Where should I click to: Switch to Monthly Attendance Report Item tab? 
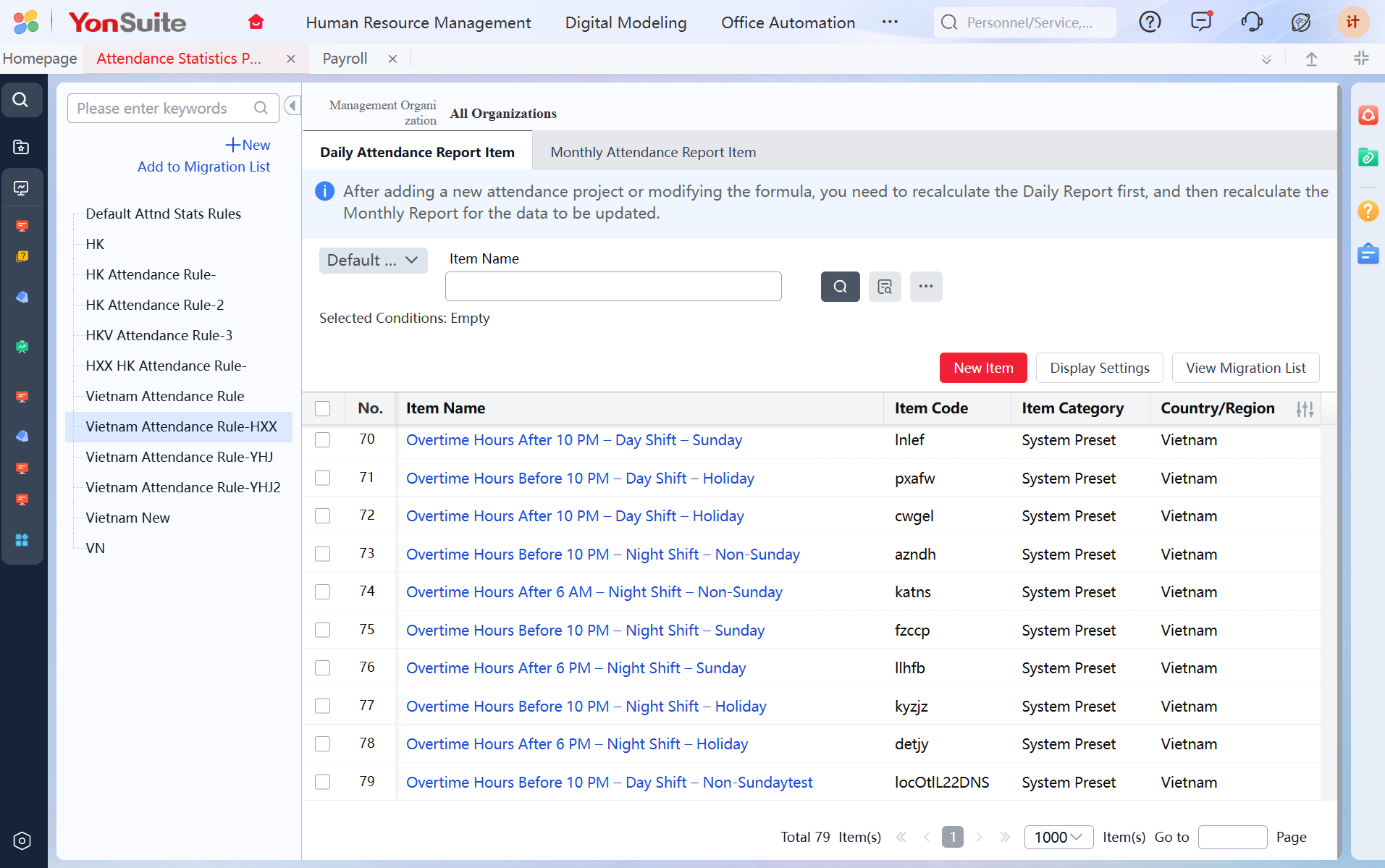653,152
